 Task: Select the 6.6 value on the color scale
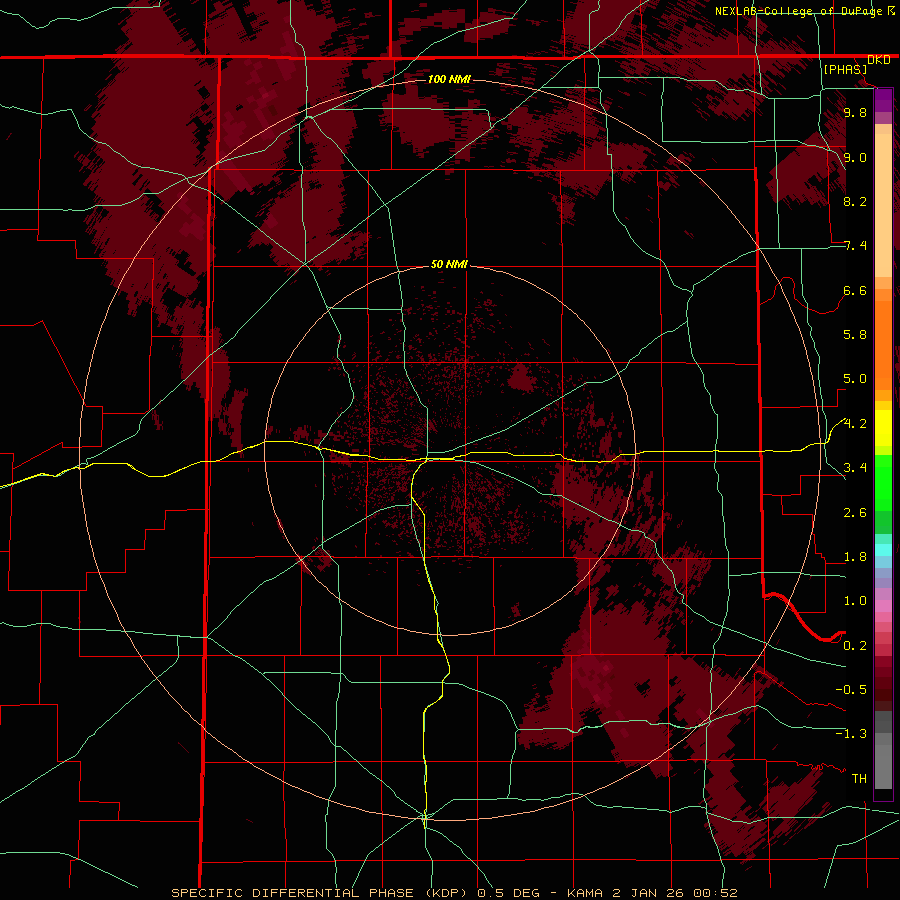click(855, 290)
